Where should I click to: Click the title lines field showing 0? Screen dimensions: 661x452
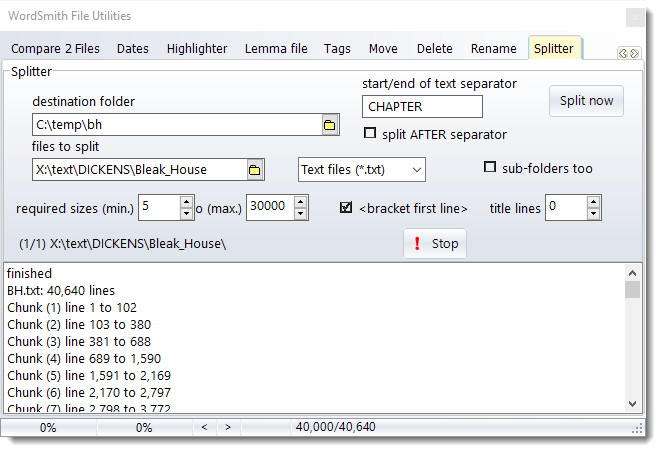(566, 207)
